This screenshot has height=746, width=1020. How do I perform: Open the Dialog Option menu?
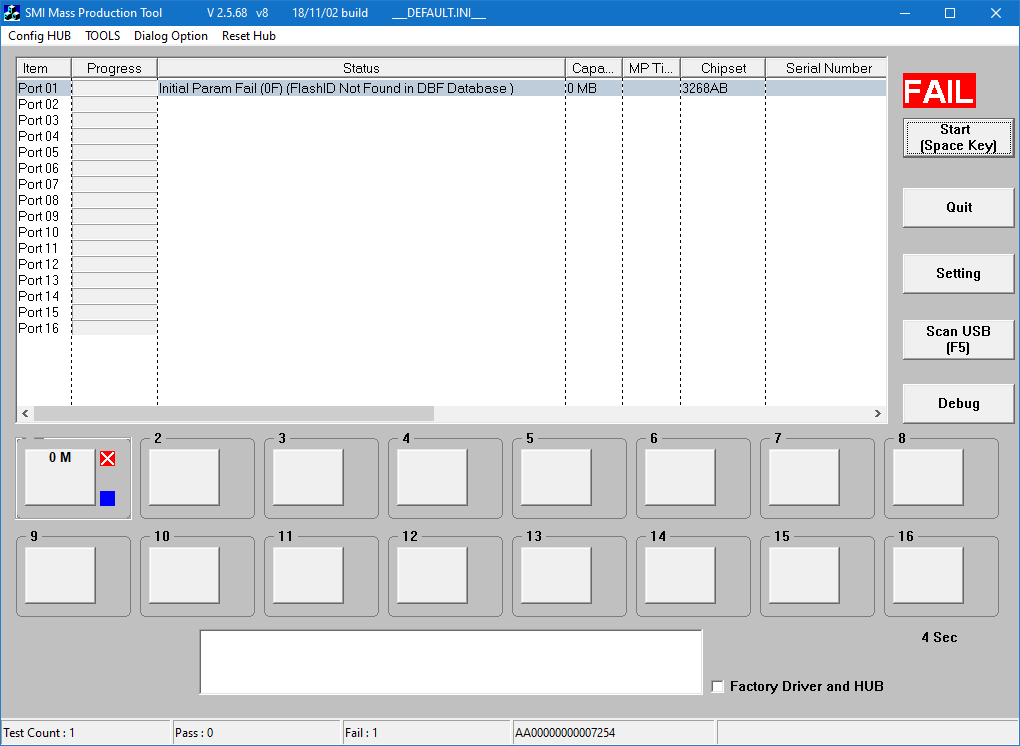[x=170, y=36]
